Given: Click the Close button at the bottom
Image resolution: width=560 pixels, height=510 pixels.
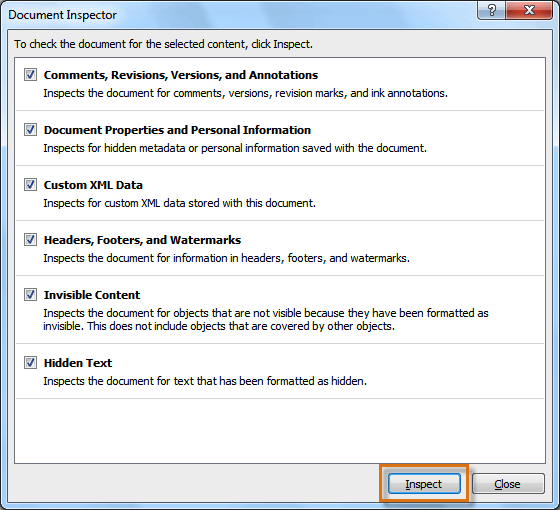Looking at the screenshot, I should pyautogui.click(x=508, y=484).
